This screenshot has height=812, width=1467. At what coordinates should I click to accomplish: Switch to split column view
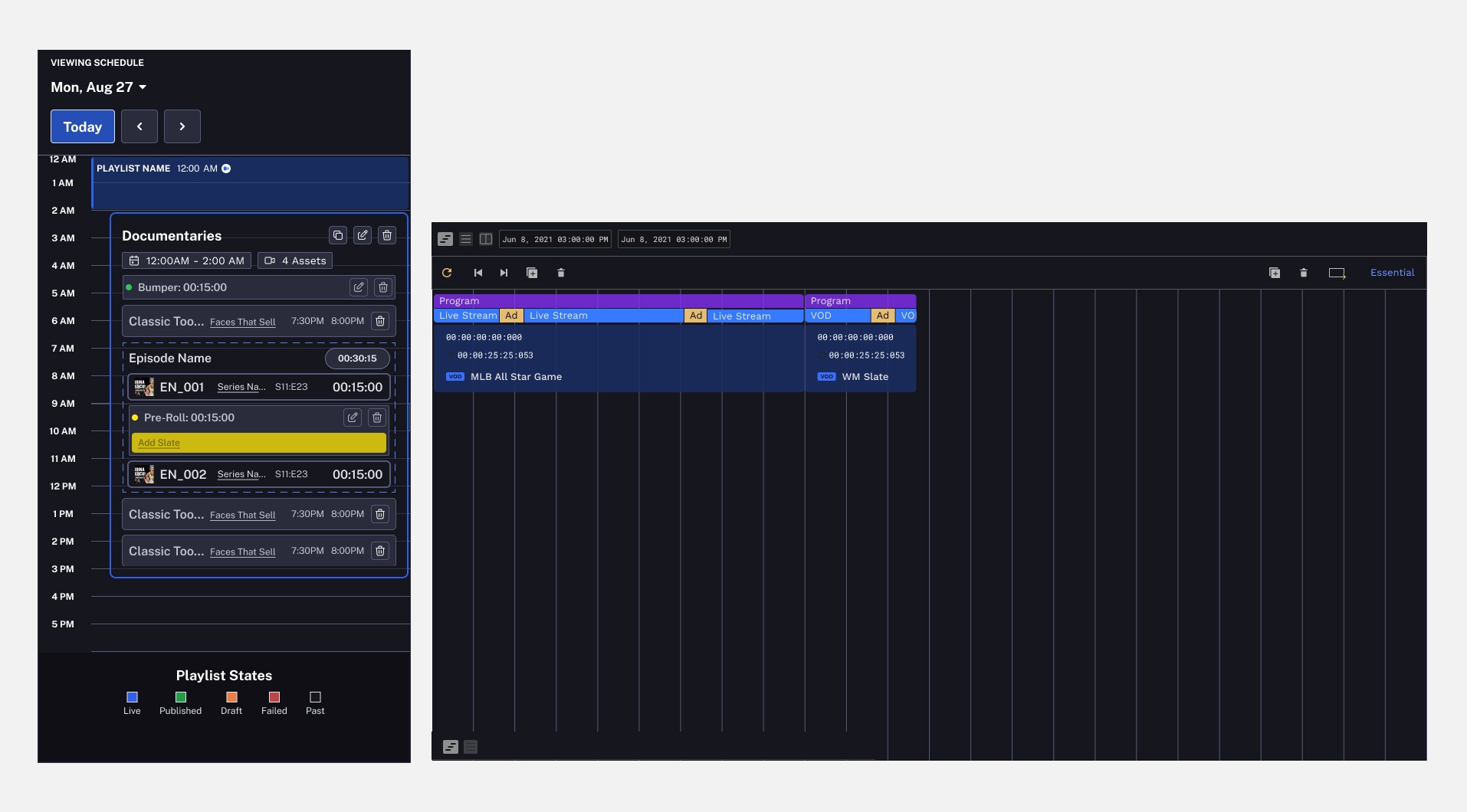[x=486, y=239]
